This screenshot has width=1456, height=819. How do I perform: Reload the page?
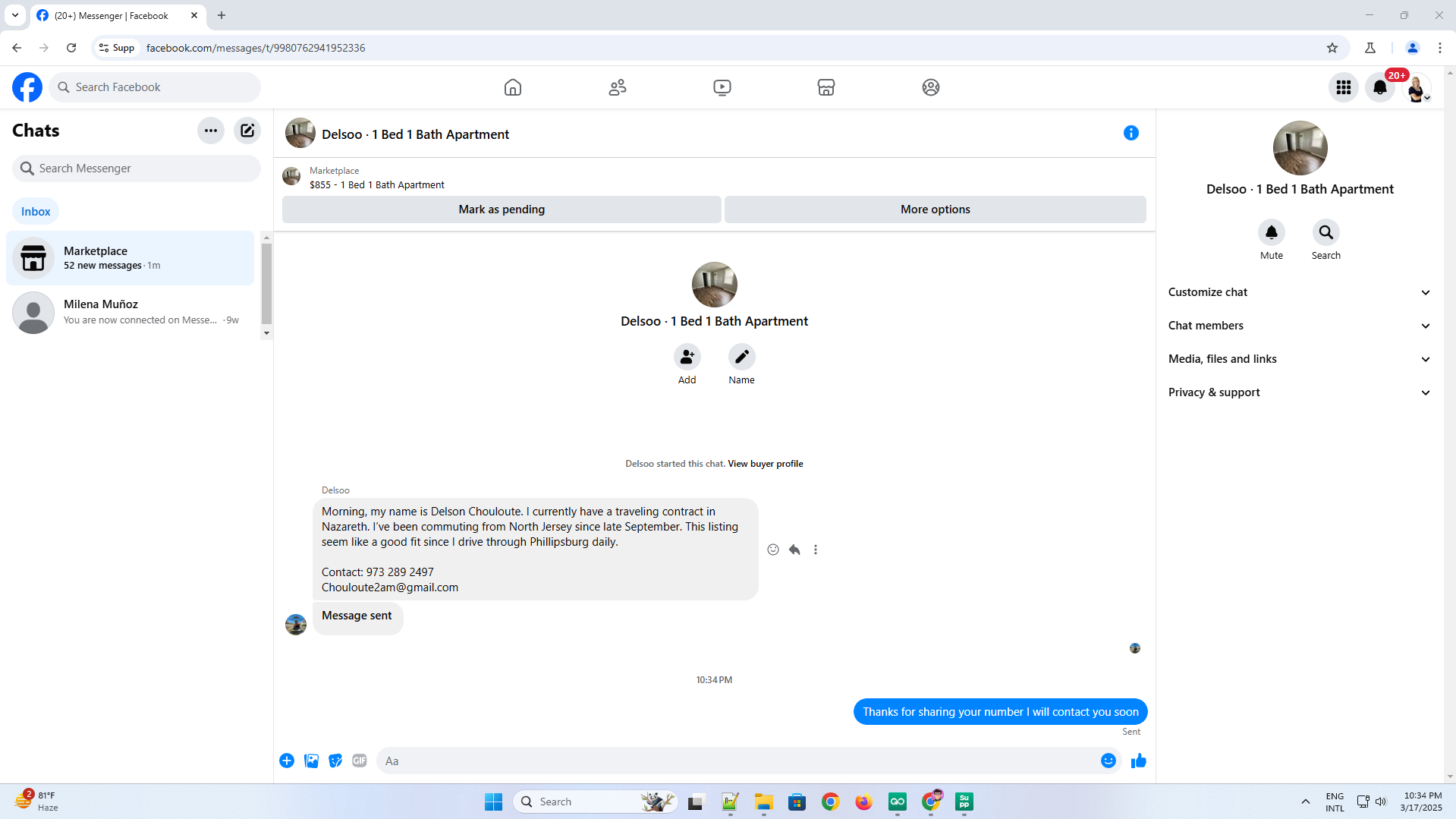71,48
